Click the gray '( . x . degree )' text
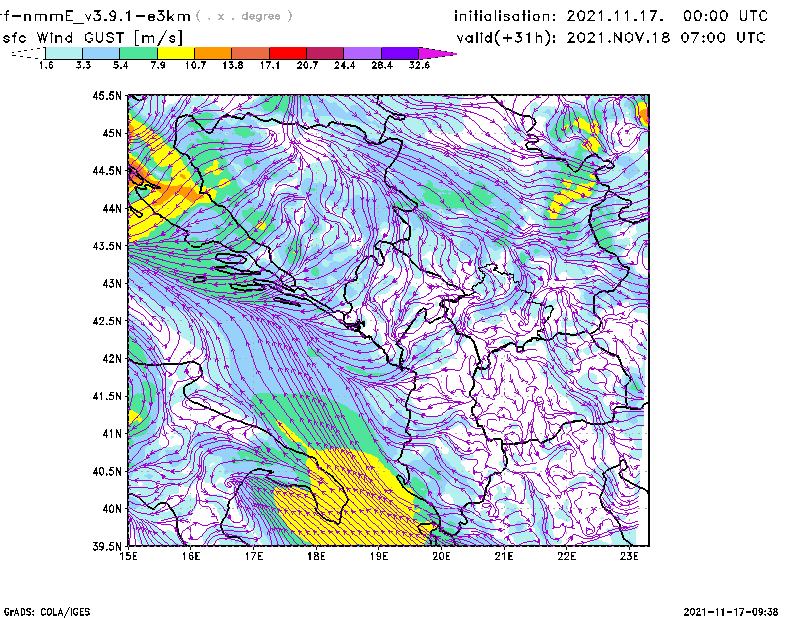800x618 pixels. pyautogui.click(x=244, y=16)
